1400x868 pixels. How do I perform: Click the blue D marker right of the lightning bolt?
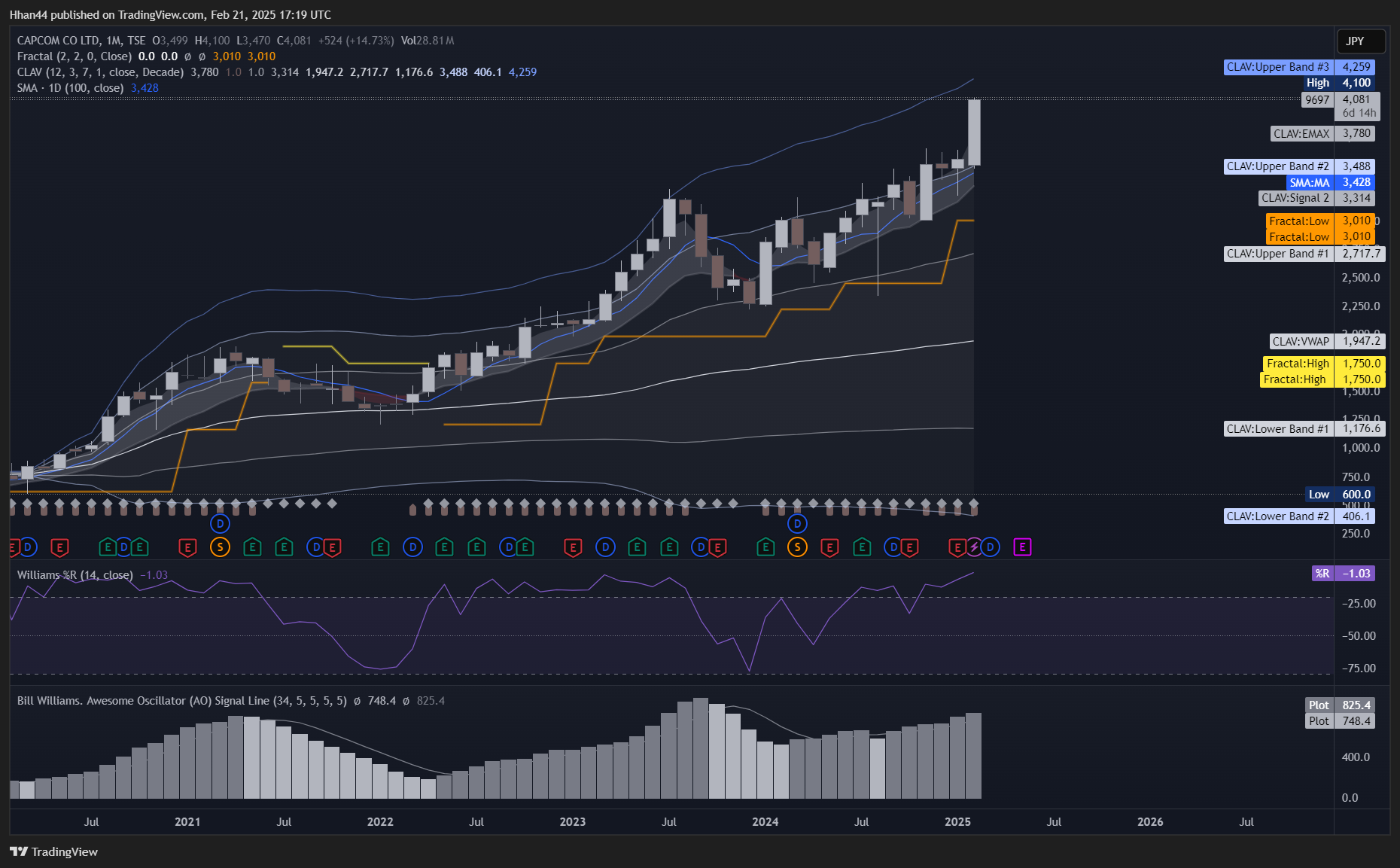[x=990, y=547]
